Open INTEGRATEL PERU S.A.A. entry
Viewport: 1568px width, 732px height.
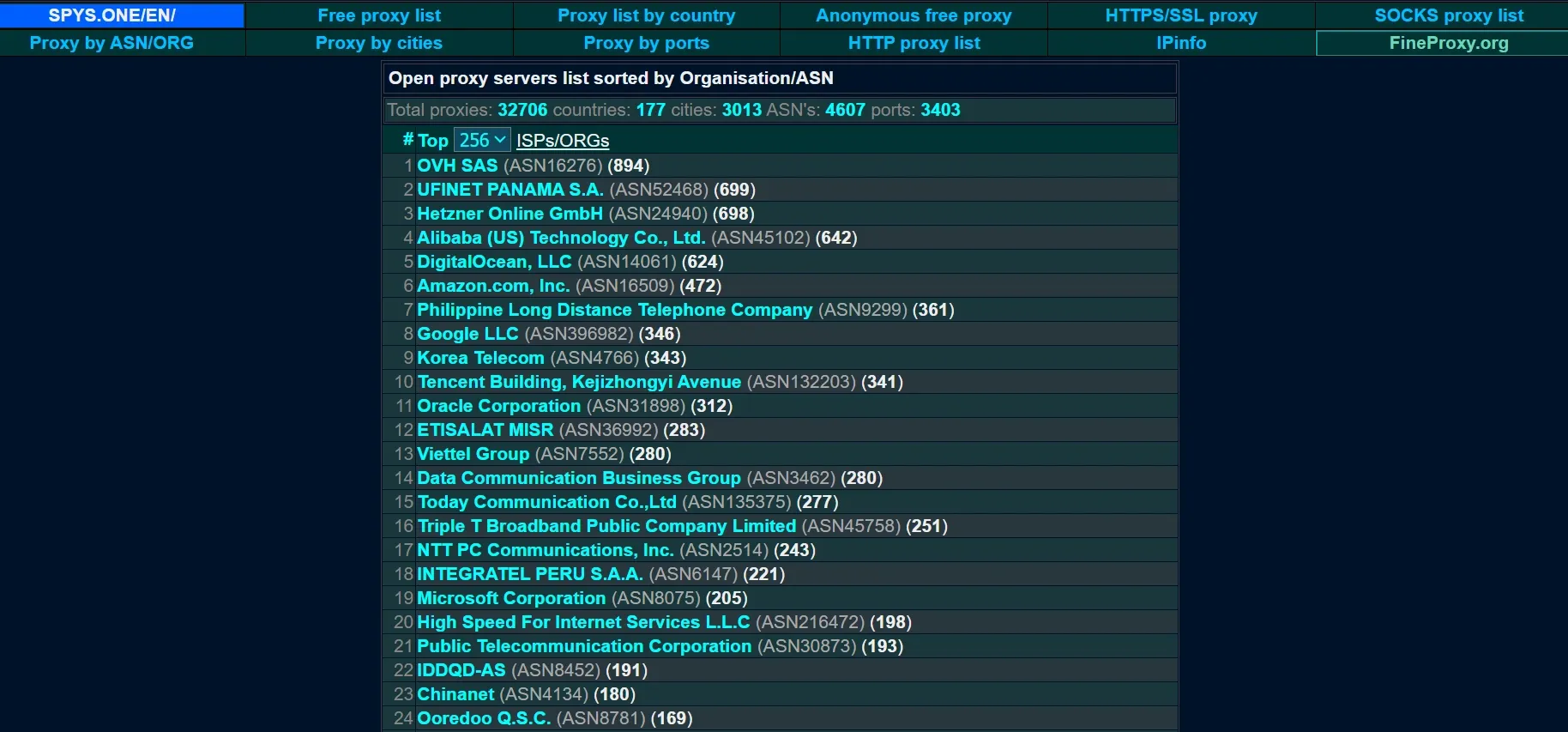[x=530, y=574]
